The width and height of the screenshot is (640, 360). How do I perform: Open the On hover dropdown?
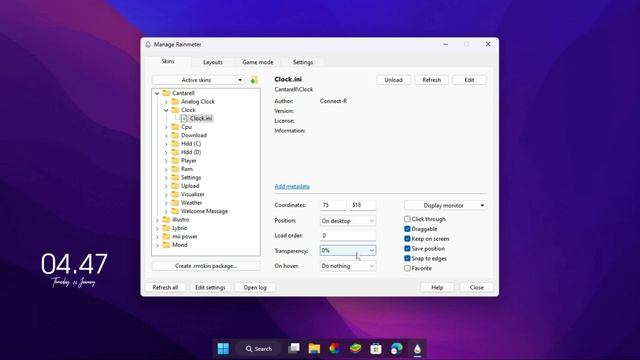pos(348,266)
